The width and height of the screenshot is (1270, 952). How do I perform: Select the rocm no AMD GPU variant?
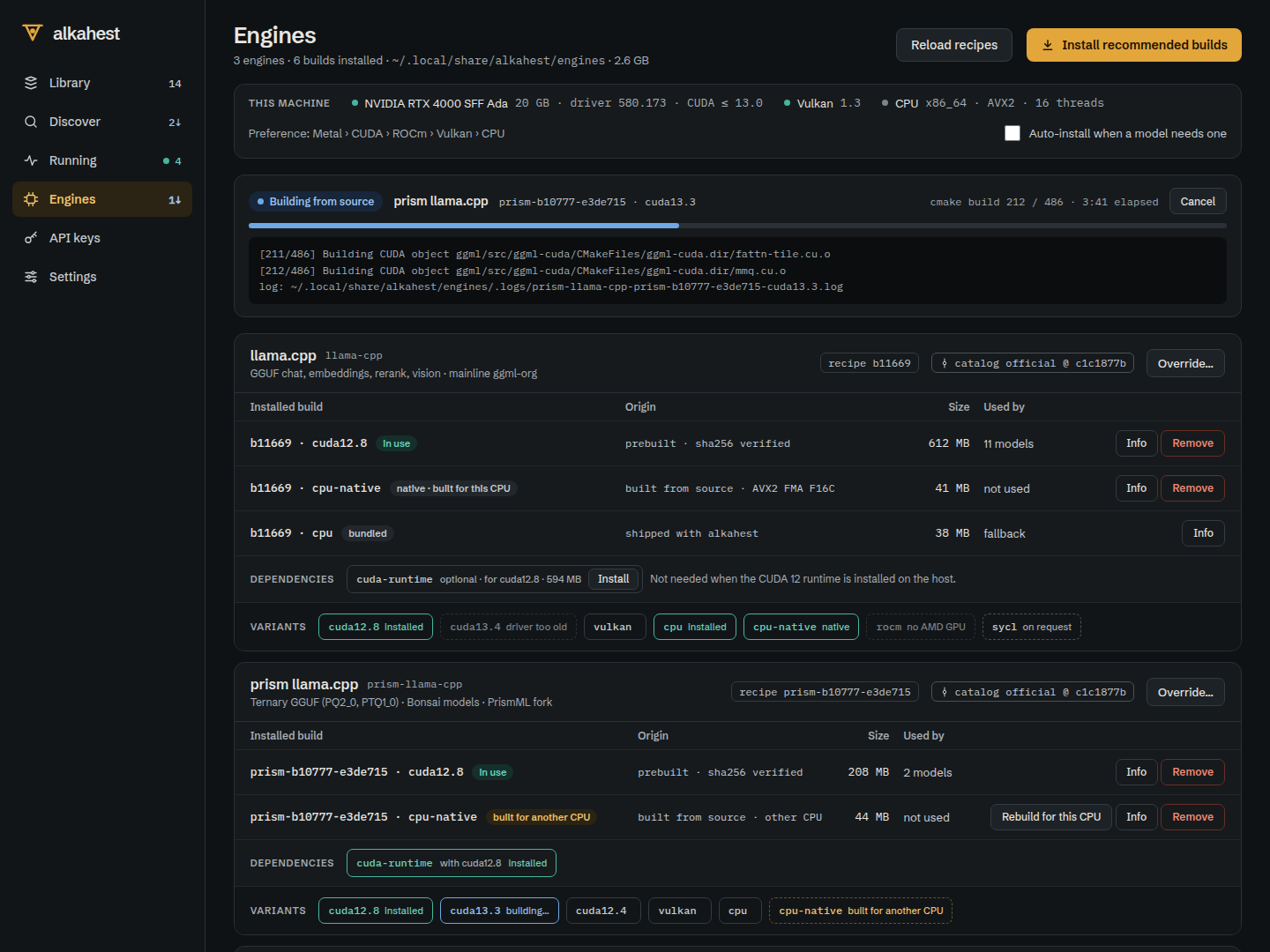pyautogui.click(x=921, y=627)
